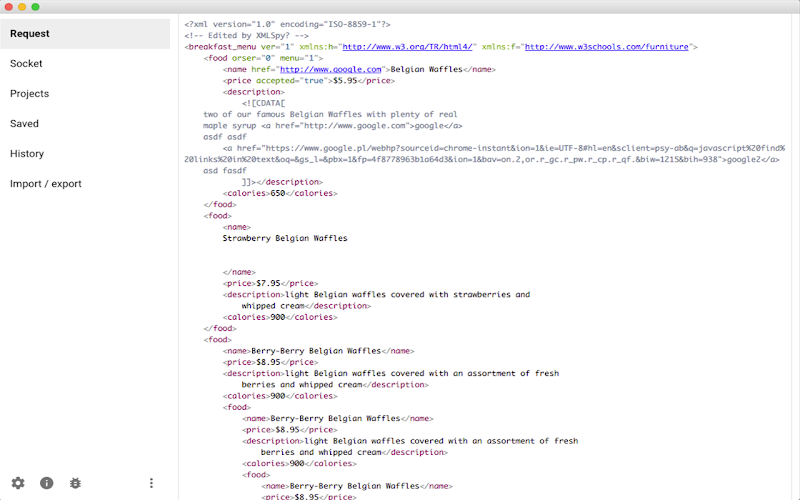Click the comment "Edited by XMLSpy?"

click(x=246, y=36)
